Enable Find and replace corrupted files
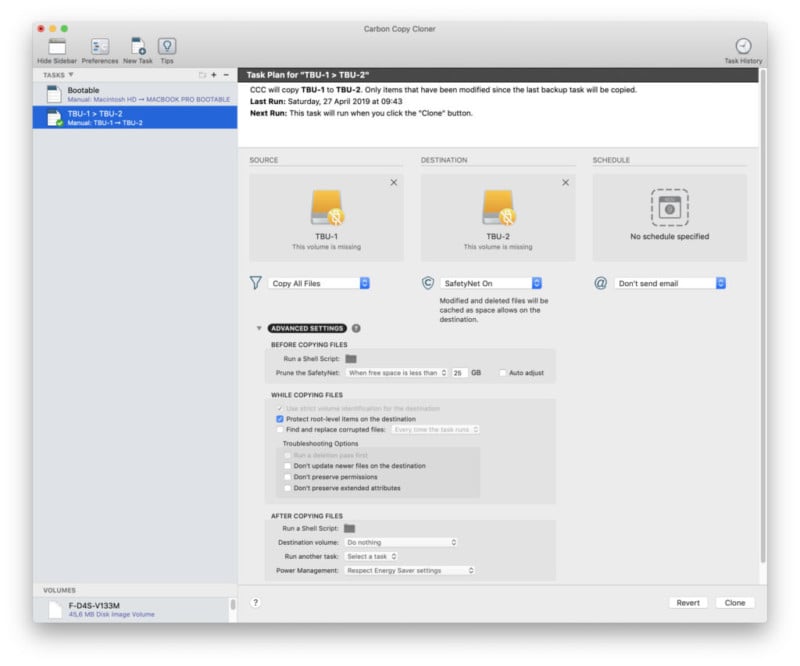 coord(280,430)
